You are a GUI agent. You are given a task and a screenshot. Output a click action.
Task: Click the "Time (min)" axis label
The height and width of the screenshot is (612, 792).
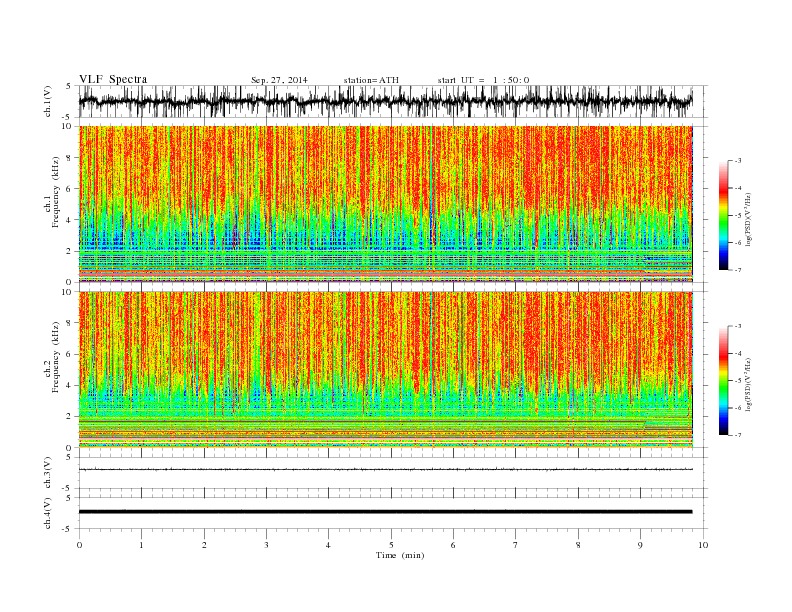click(400, 555)
